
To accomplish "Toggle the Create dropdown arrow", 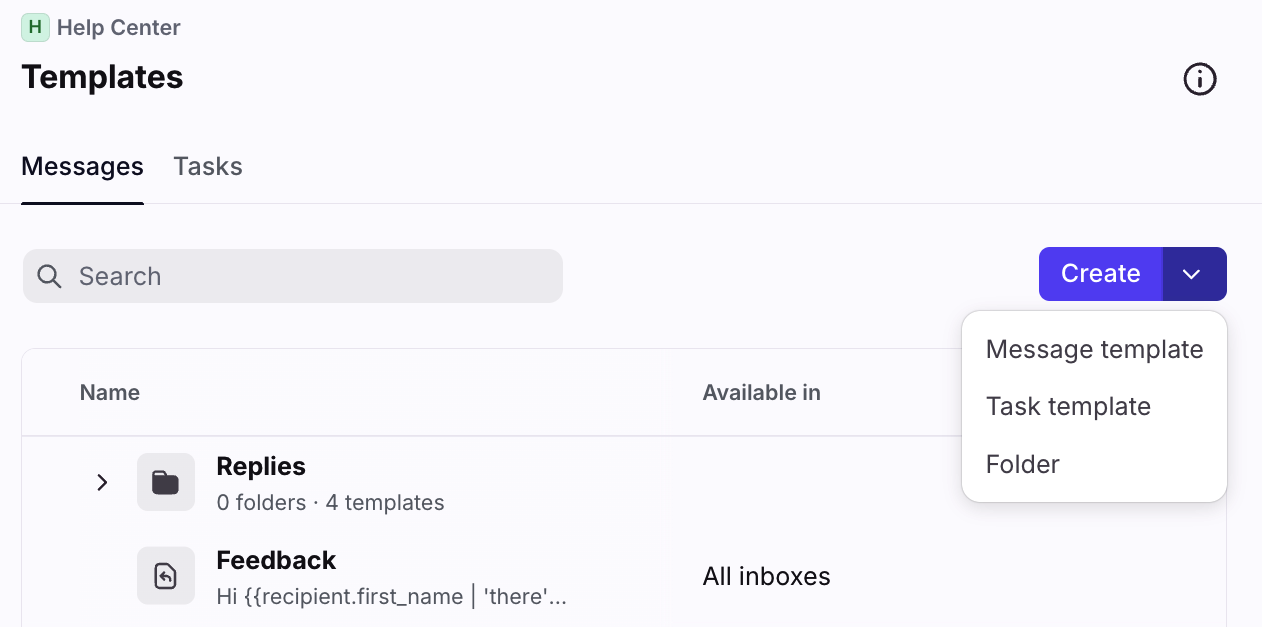I will (1193, 274).
